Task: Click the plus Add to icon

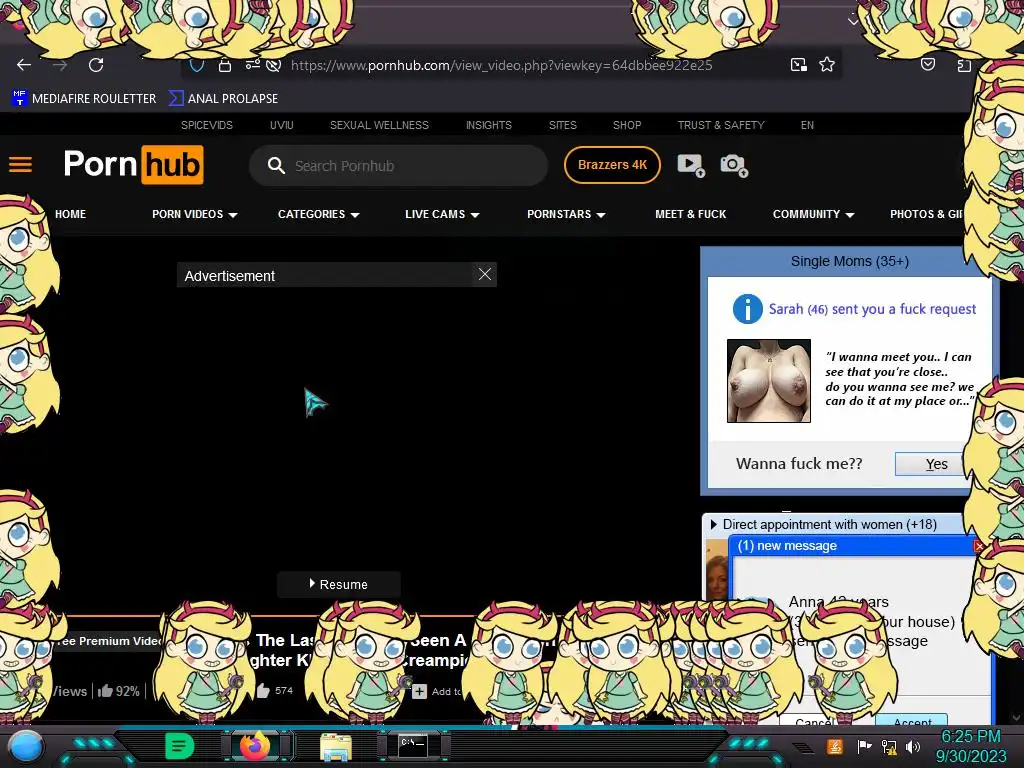Action: click(x=420, y=691)
